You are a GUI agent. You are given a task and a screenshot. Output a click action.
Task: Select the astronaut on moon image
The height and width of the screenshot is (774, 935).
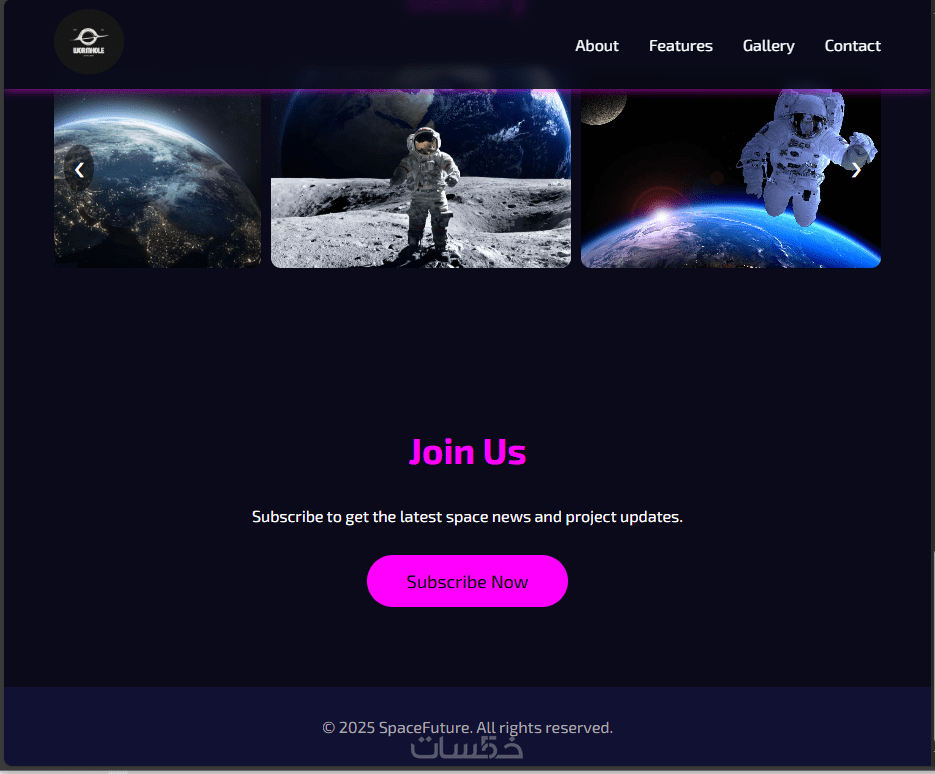click(x=421, y=178)
